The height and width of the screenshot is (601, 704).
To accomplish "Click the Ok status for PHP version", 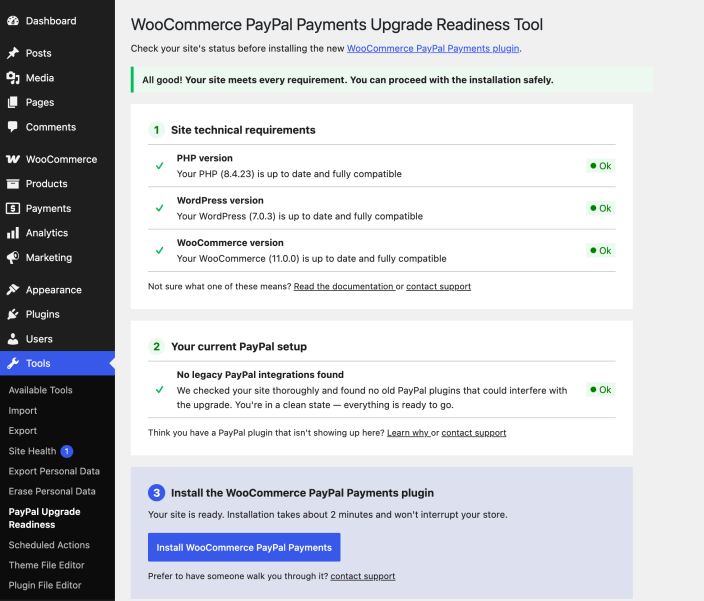I will click(601, 166).
